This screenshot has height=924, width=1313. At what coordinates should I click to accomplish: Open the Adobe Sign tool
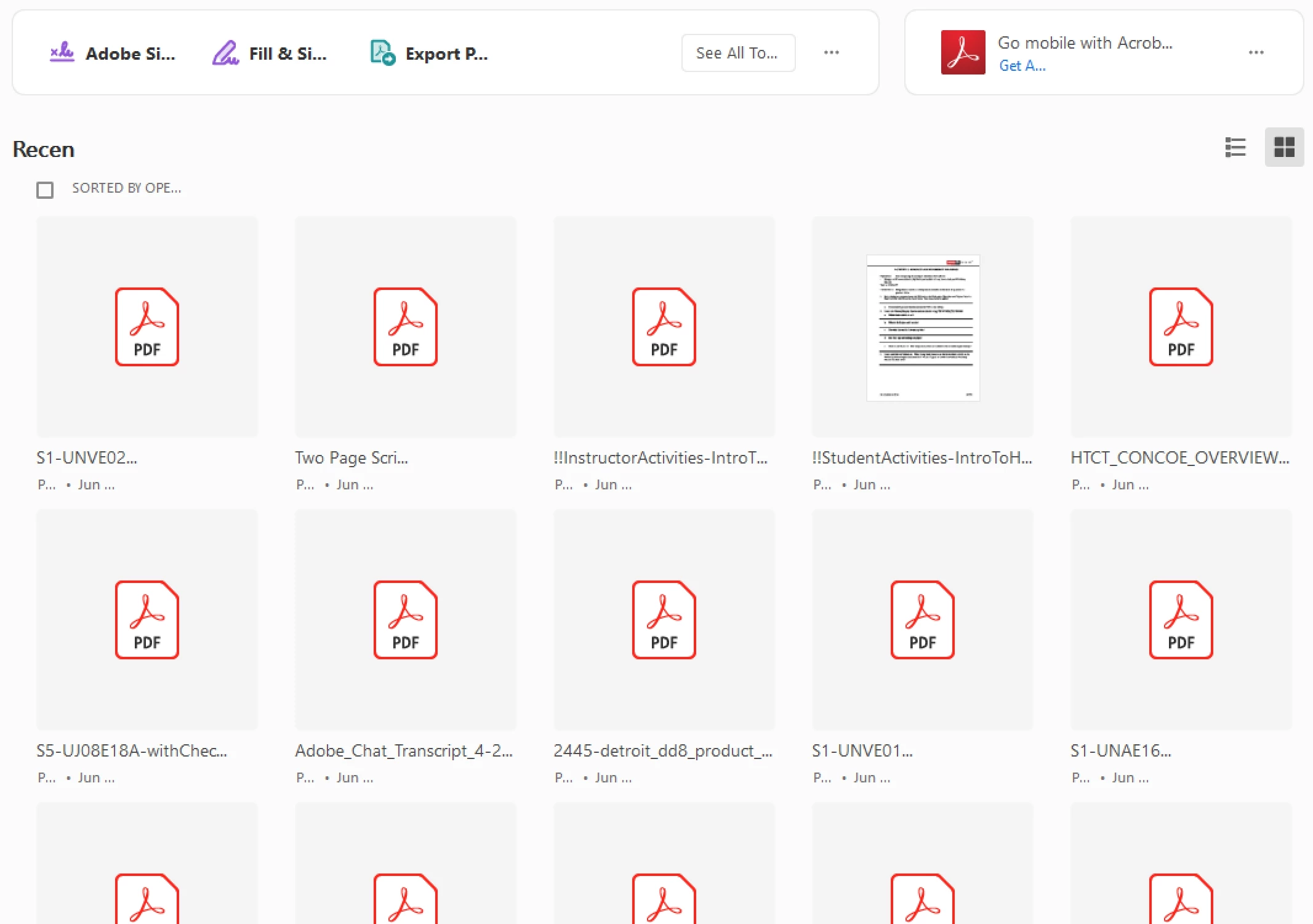tap(113, 54)
